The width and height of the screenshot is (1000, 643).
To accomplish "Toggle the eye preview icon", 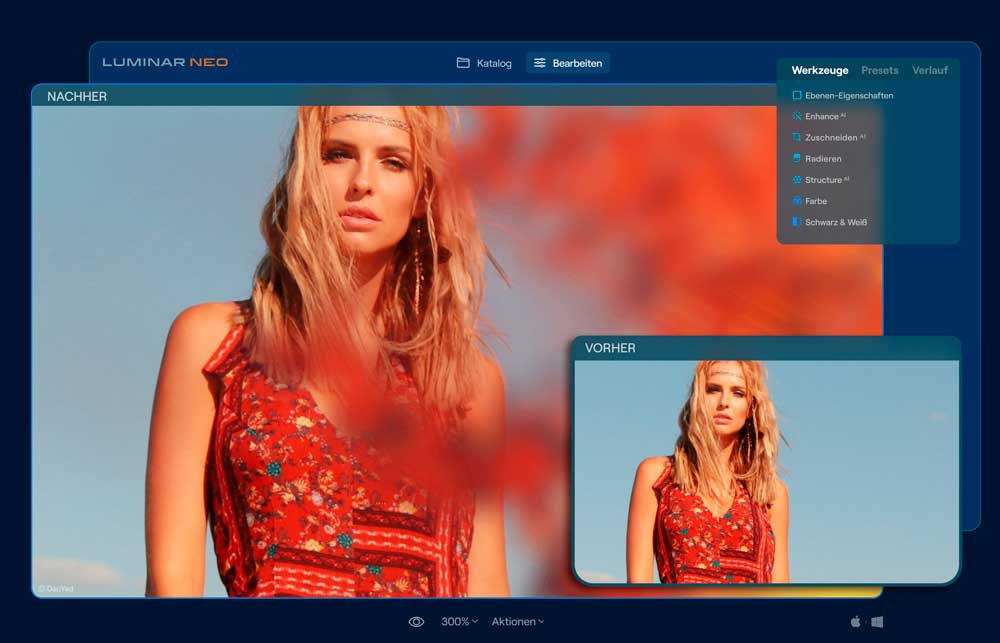I will tap(416, 622).
